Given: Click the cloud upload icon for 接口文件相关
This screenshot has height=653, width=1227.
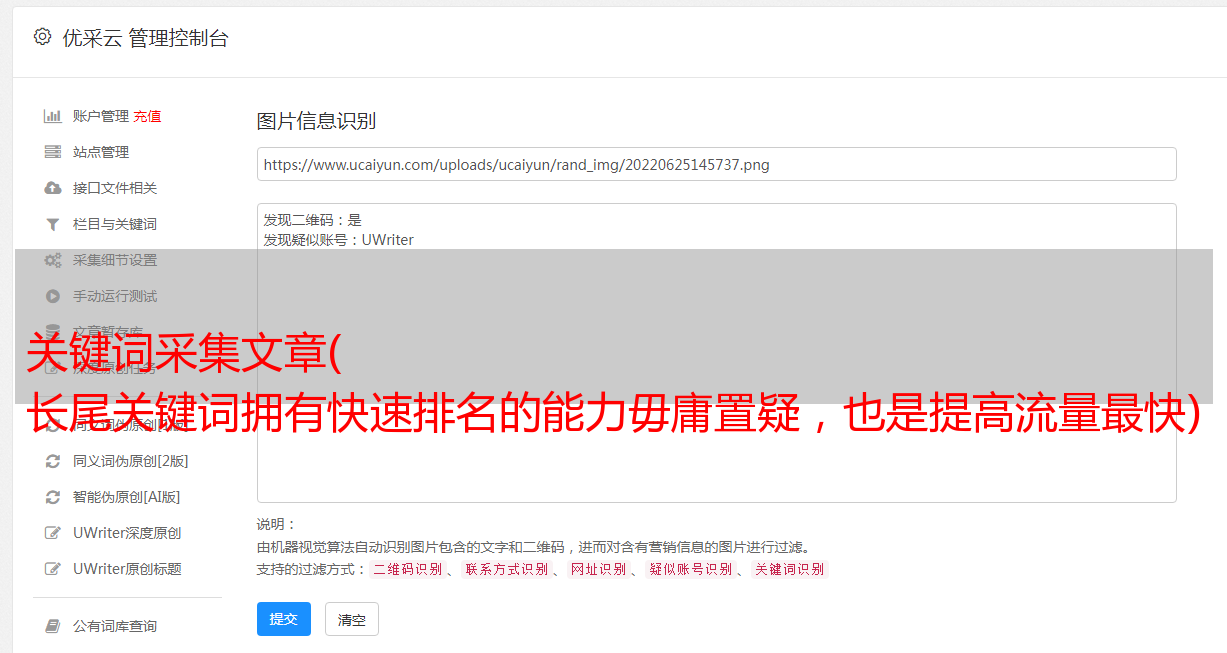Looking at the screenshot, I should click(x=53, y=188).
